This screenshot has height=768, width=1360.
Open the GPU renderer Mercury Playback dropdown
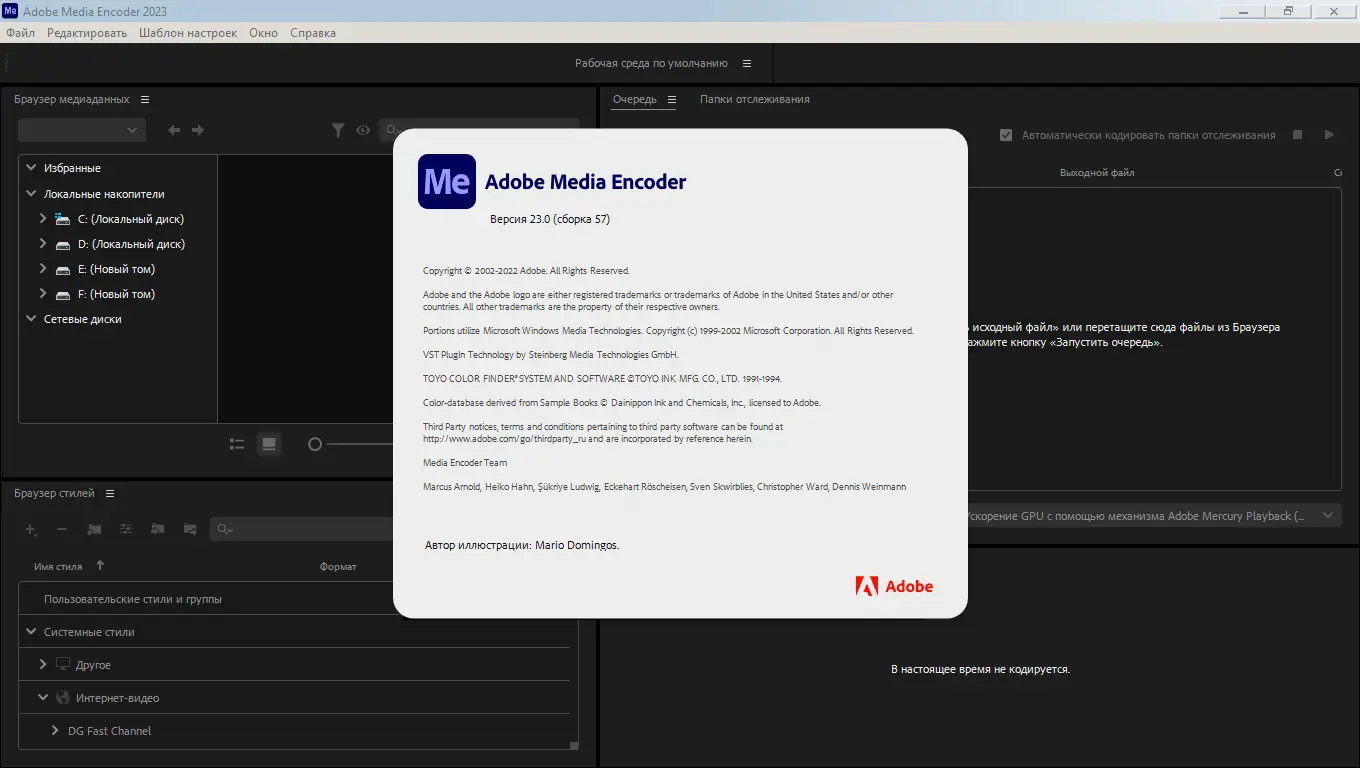click(x=1150, y=516)
